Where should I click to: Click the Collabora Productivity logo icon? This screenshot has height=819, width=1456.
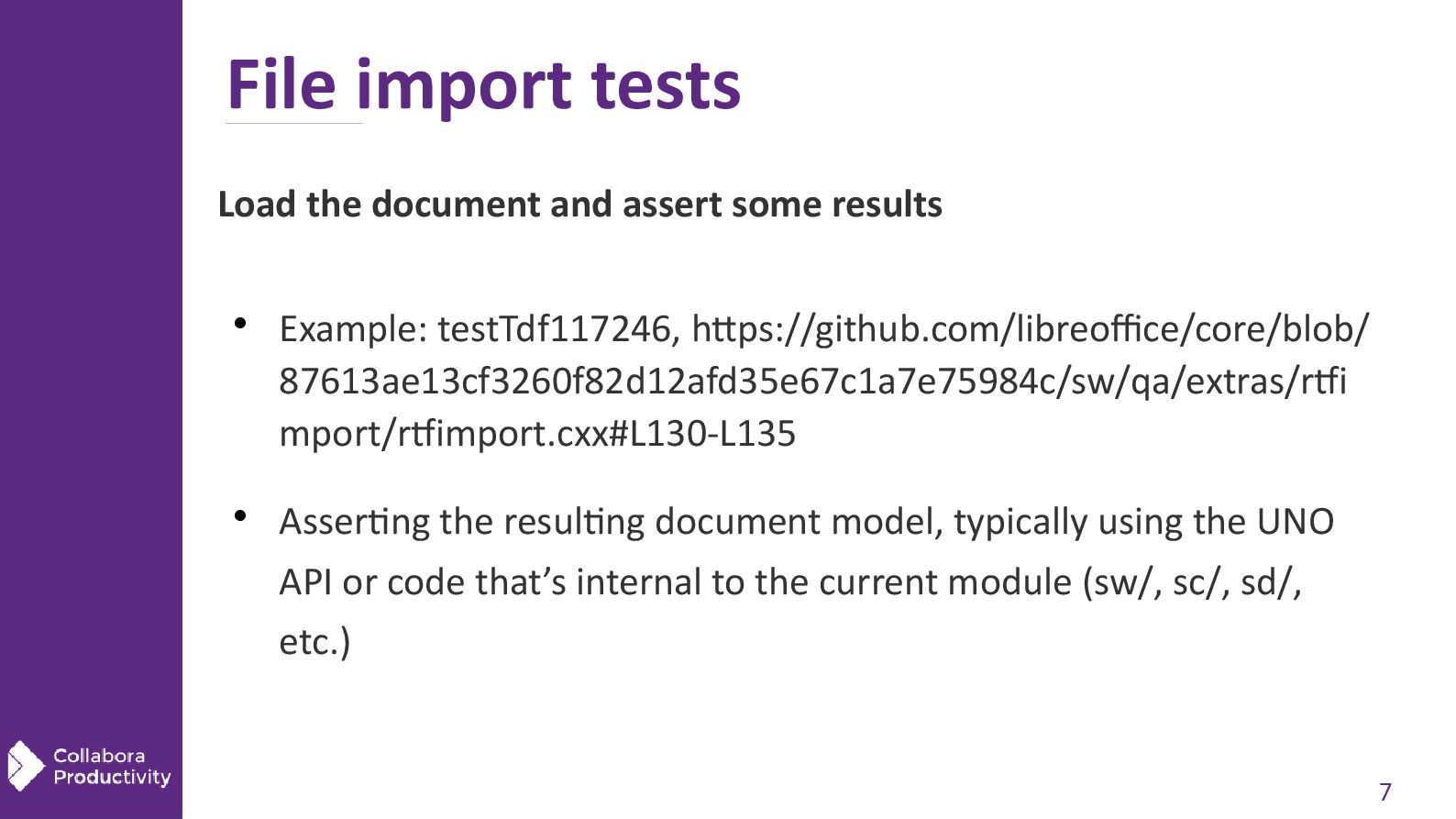[x=25, y=766]
